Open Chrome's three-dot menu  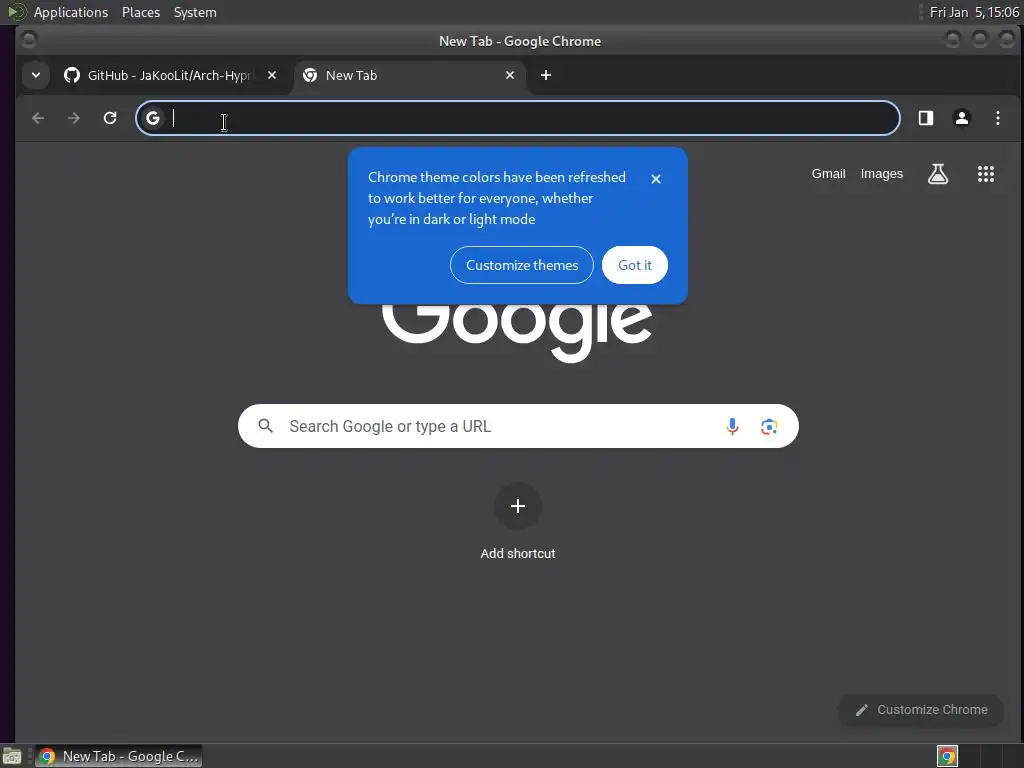pyautogui.click(x=997, y=118)
